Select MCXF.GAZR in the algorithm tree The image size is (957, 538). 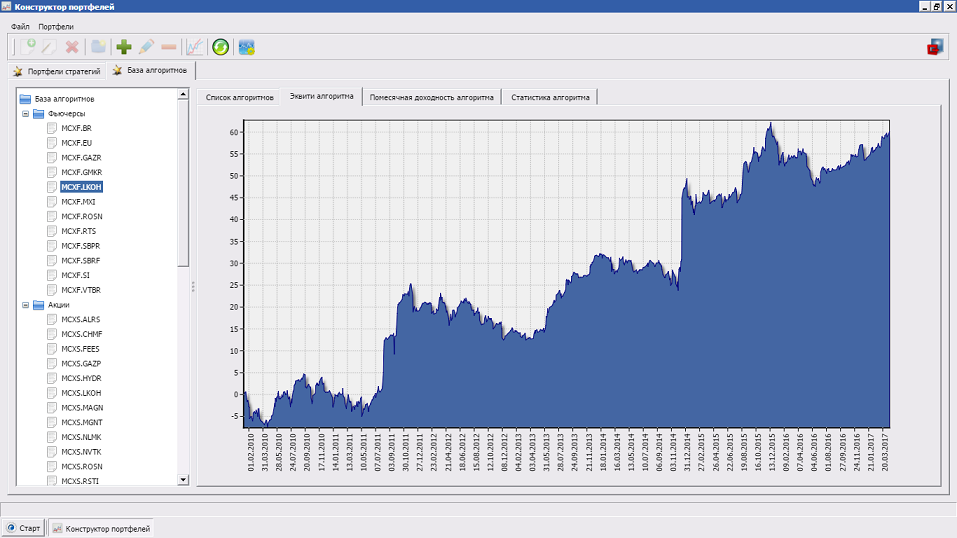(81, 158)
